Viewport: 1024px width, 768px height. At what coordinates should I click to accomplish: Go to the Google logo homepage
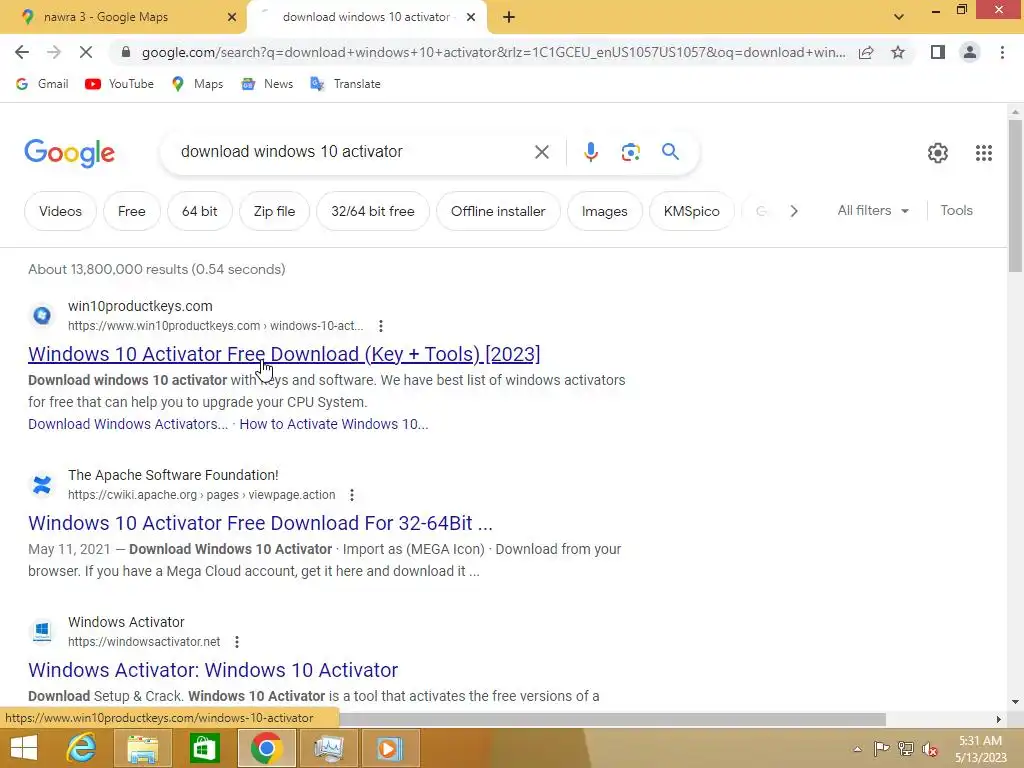pyautogui.click(x=70, y=153)
